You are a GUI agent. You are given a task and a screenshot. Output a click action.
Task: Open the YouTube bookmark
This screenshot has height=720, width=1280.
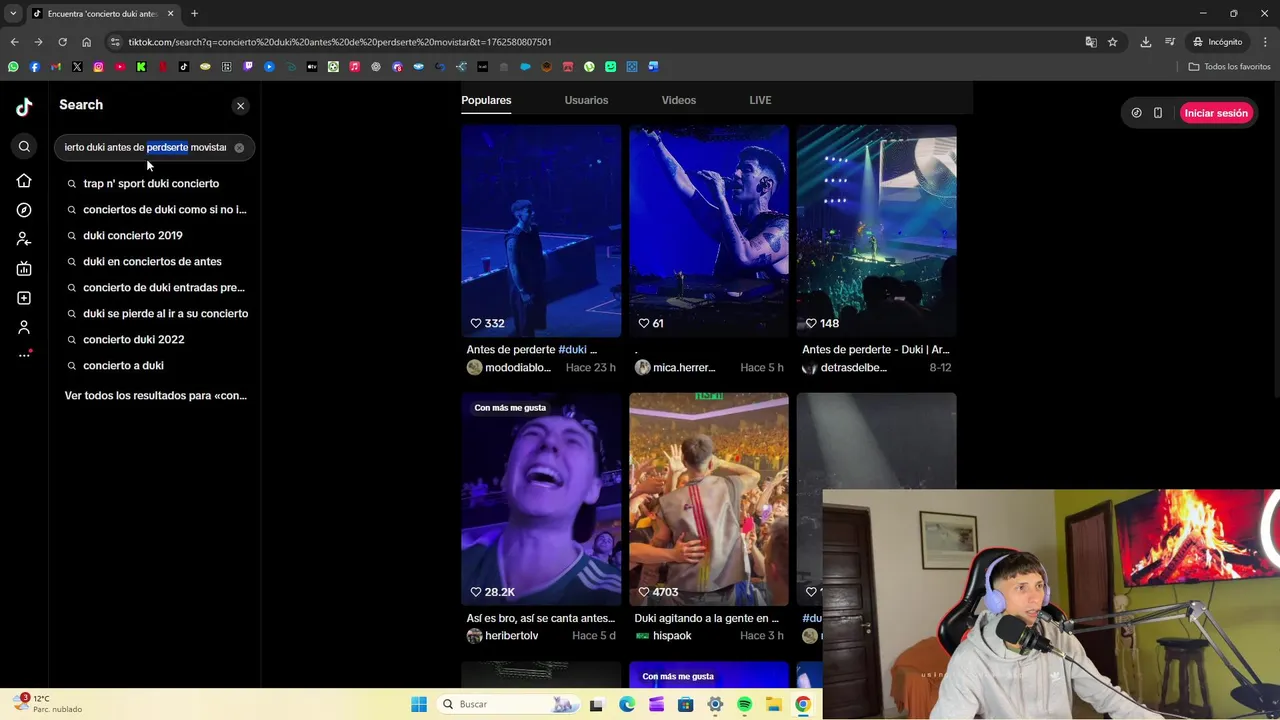click(120, 67)
